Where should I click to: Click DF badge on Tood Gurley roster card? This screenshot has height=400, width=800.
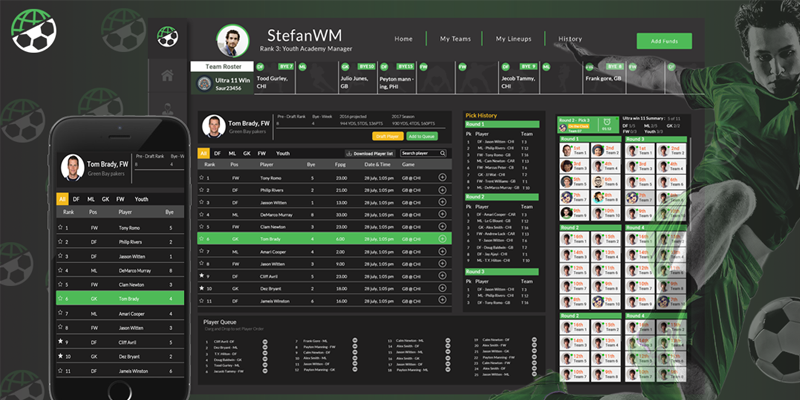[260, 67]
